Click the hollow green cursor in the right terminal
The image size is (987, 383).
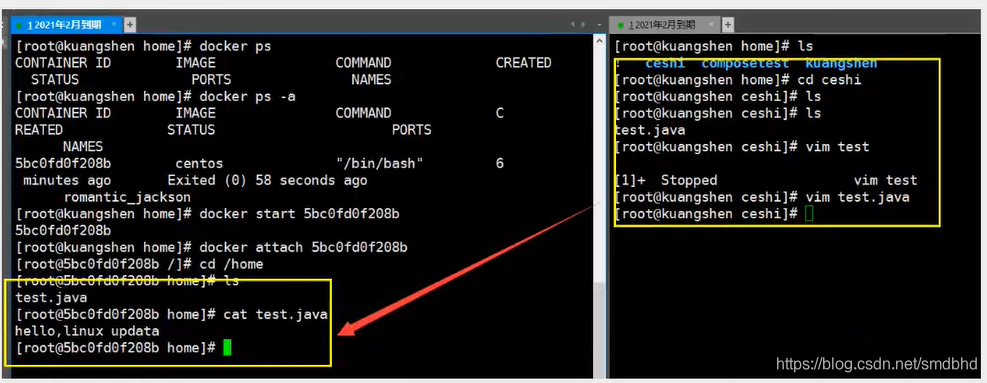tap(809, 214)
